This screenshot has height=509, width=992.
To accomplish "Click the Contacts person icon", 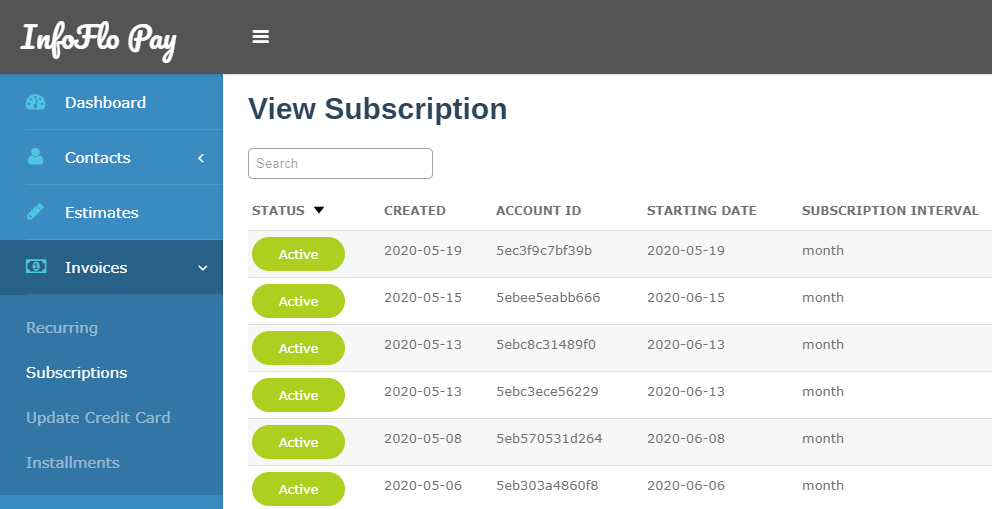I will click(35, 157).
